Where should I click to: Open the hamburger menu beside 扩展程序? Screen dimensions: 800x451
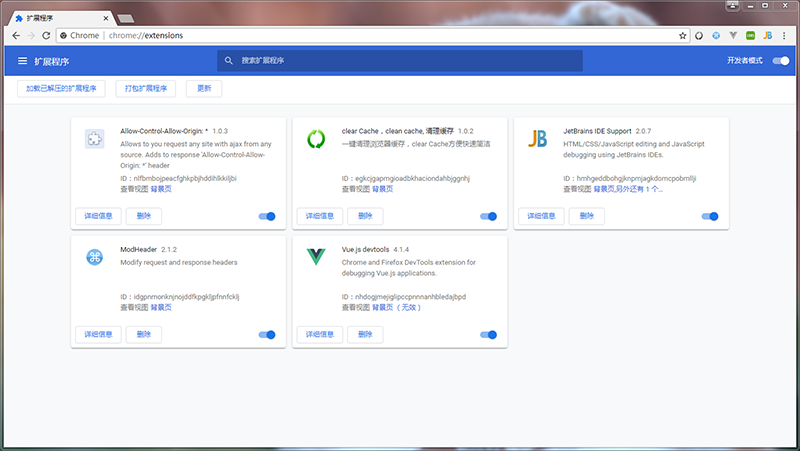(22, 61)
